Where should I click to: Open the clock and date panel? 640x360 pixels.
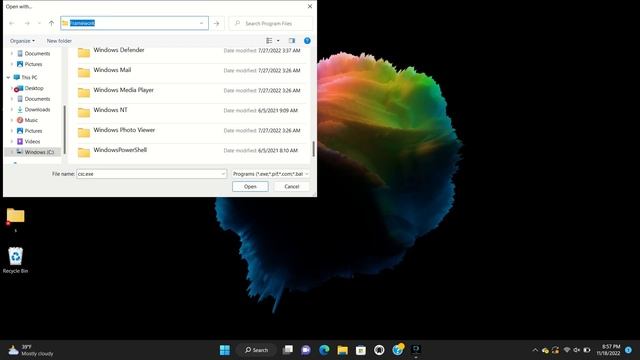(x=608, y=350)
